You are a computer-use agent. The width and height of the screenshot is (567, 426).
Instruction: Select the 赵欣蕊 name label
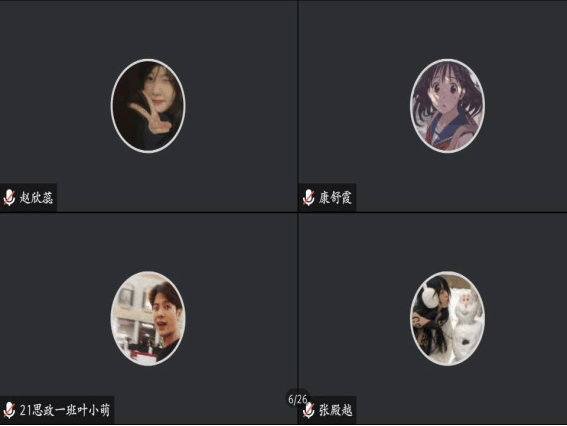coord(36,198)
